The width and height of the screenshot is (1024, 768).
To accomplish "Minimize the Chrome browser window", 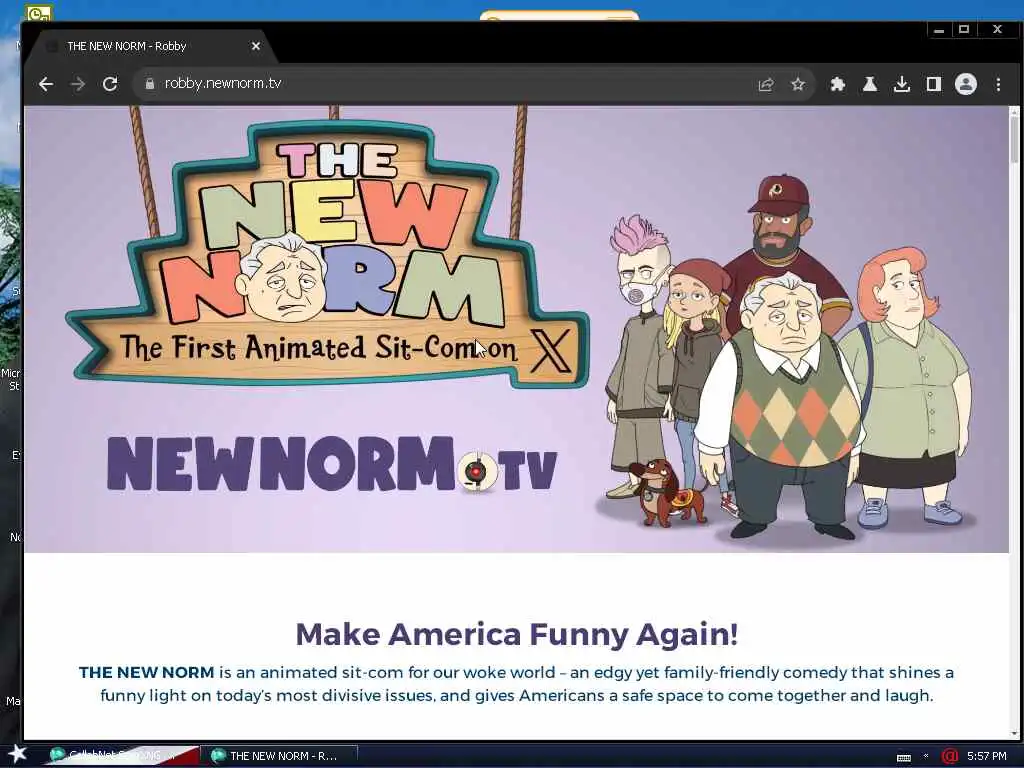I will click(939, 30).
